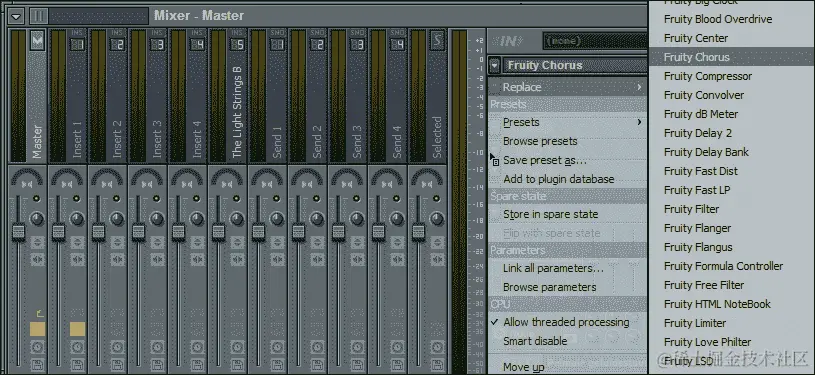This screenshot has width=815, height=375.
Task: Toggle the mute LED on Insert 4
Action: coord(196,199)
